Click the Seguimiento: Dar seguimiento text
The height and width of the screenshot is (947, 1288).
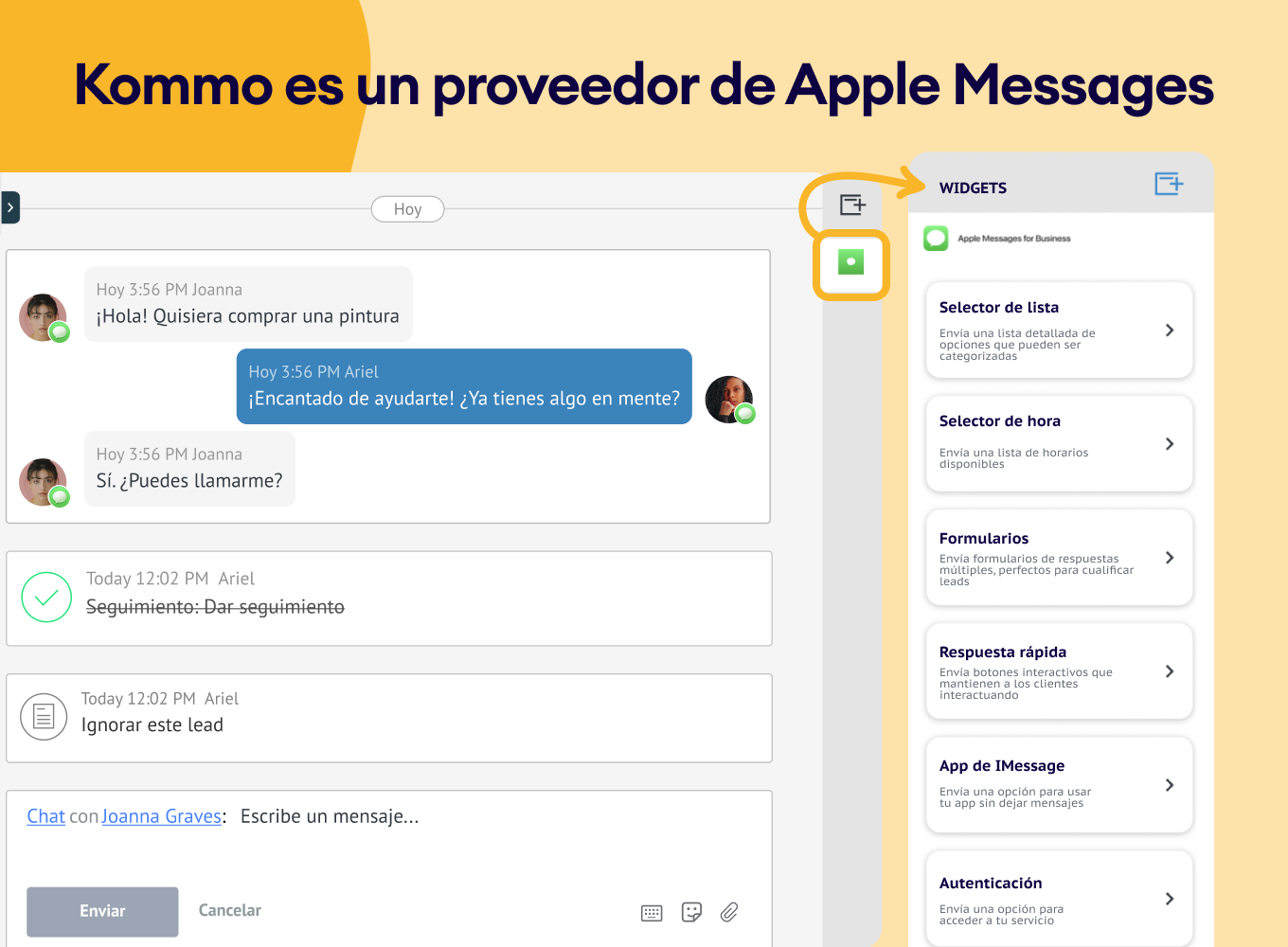[215, 607]
